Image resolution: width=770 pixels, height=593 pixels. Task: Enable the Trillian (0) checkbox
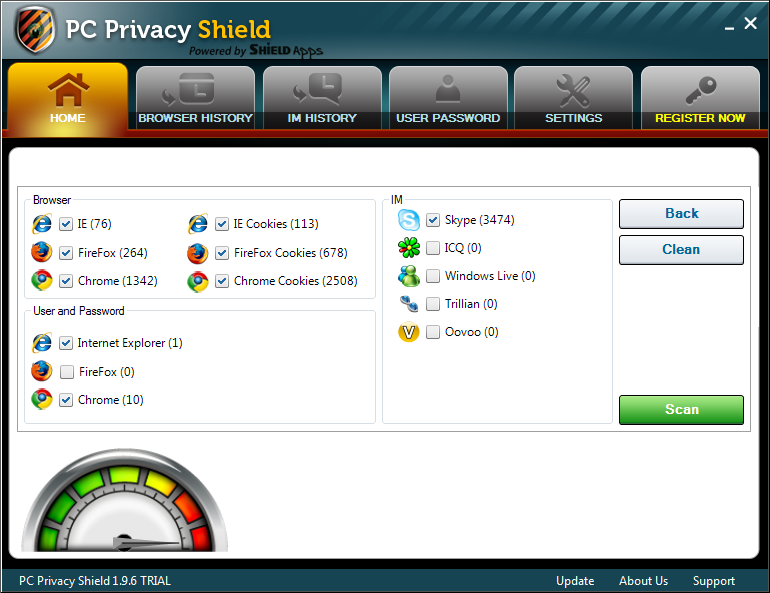[x=433, y=304]
